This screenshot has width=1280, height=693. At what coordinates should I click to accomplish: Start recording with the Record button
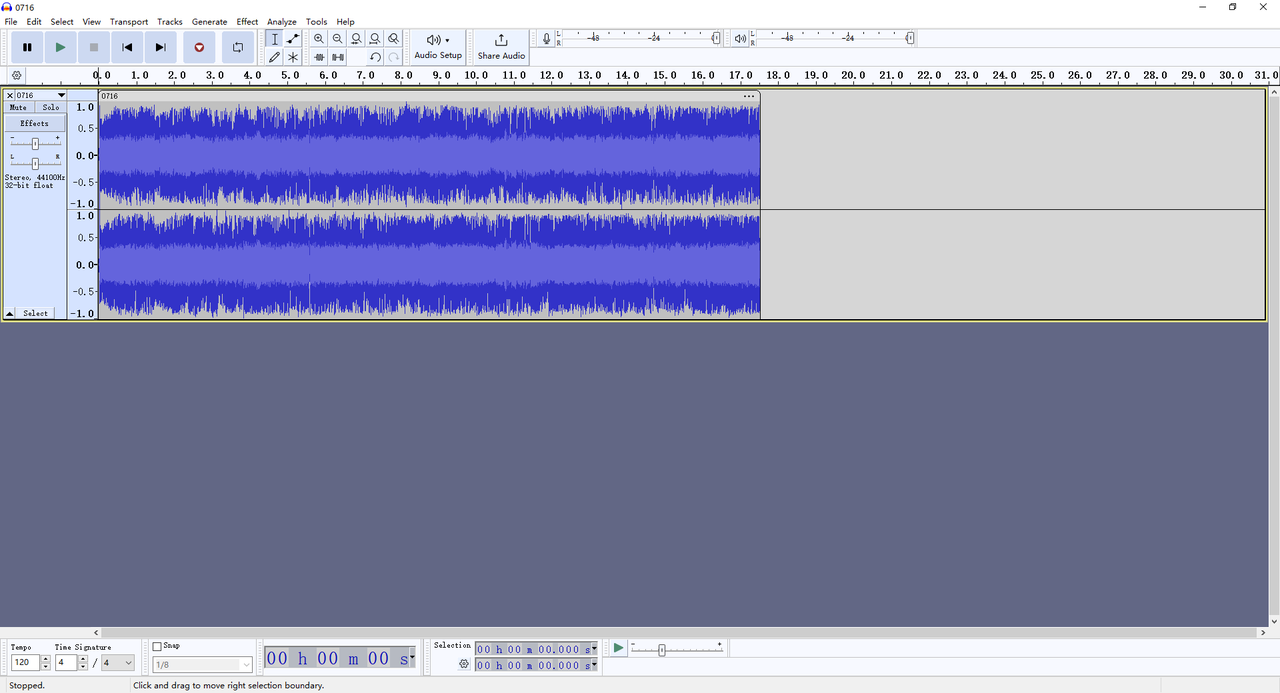(199, 47)
